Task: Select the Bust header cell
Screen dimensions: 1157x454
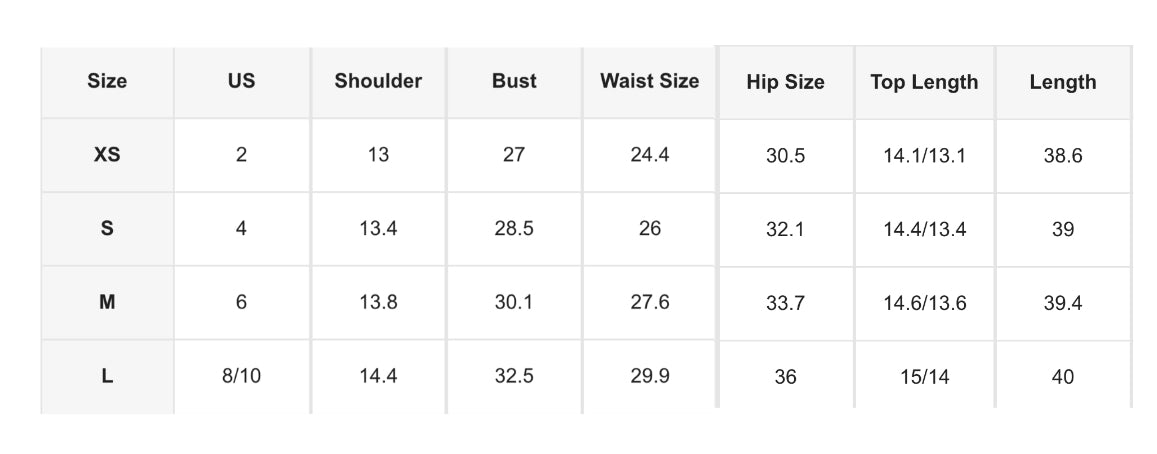Action: click(514, 82)
